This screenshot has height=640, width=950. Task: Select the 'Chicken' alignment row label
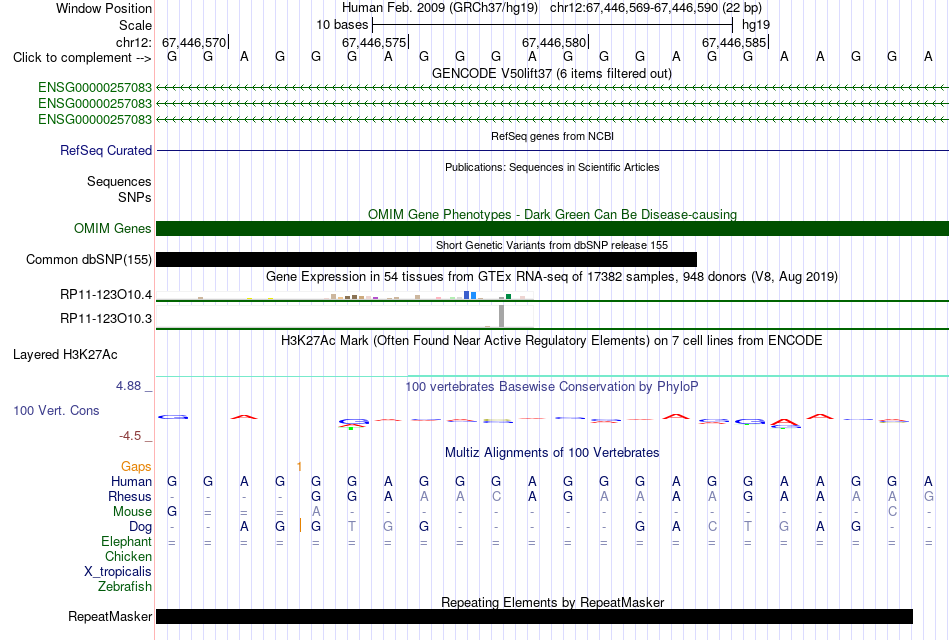128,556
